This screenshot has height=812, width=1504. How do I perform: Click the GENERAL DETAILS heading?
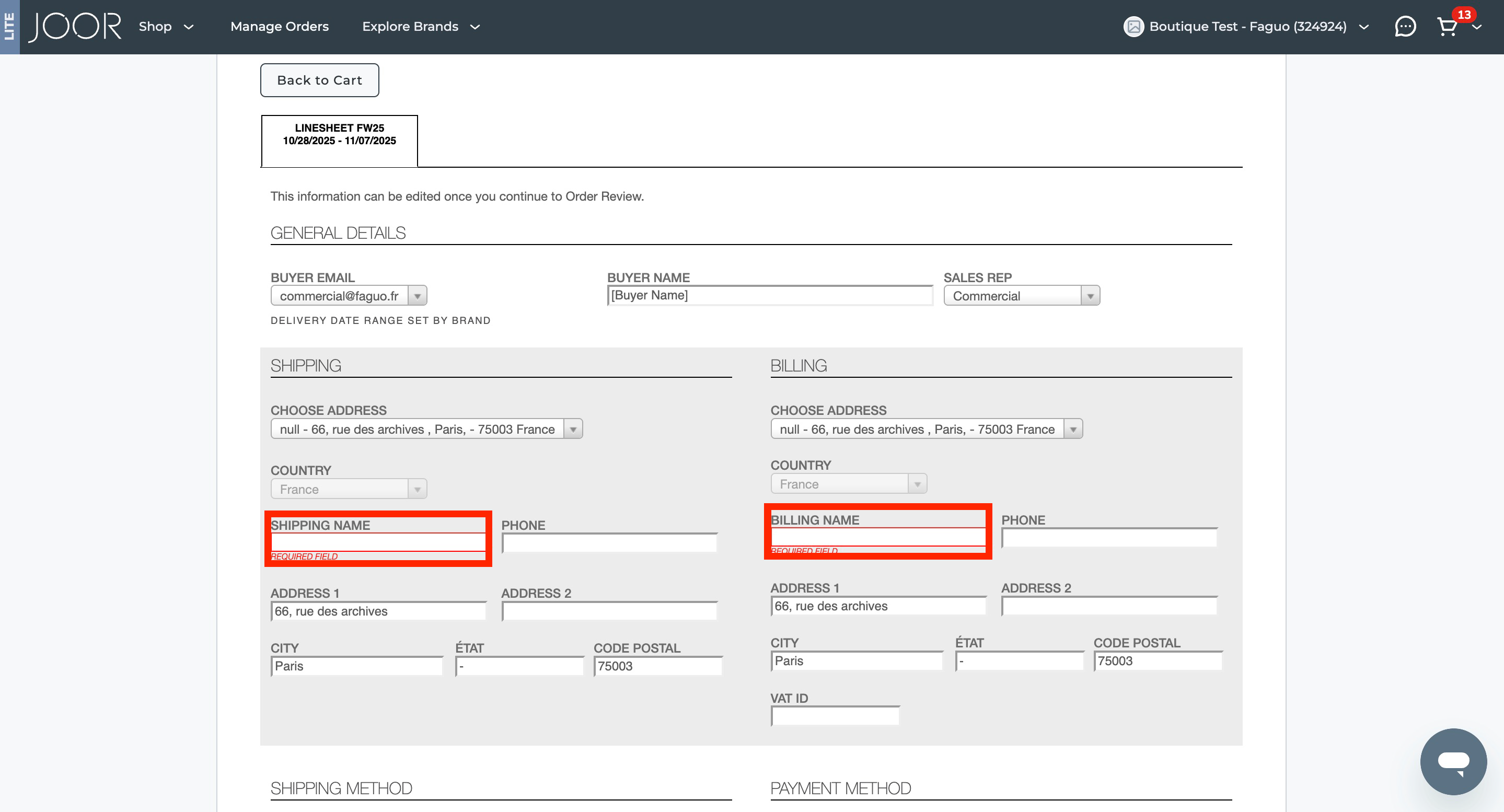[x=338, y=233]
